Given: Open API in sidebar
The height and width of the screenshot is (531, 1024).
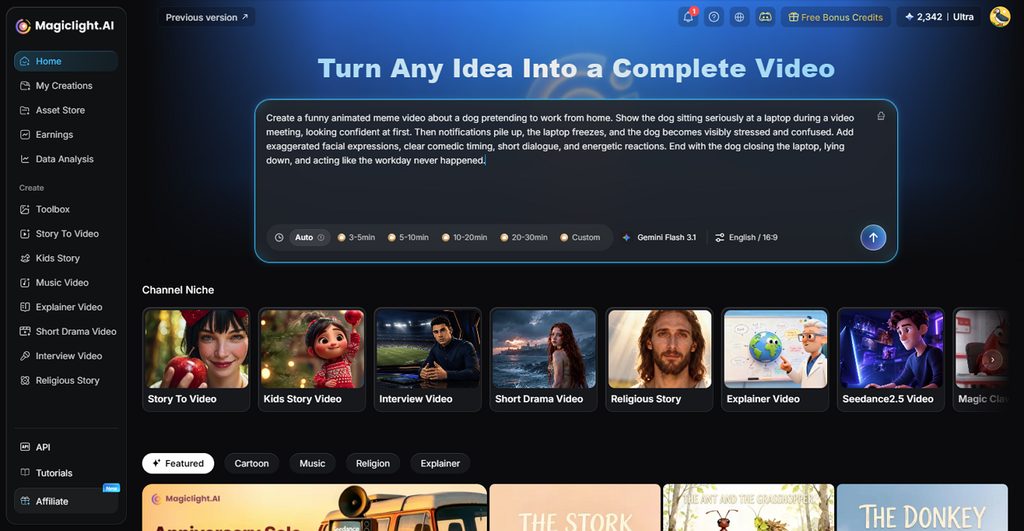Looking at the screenshot, I should pyautogui.click(x=65, y=447).
